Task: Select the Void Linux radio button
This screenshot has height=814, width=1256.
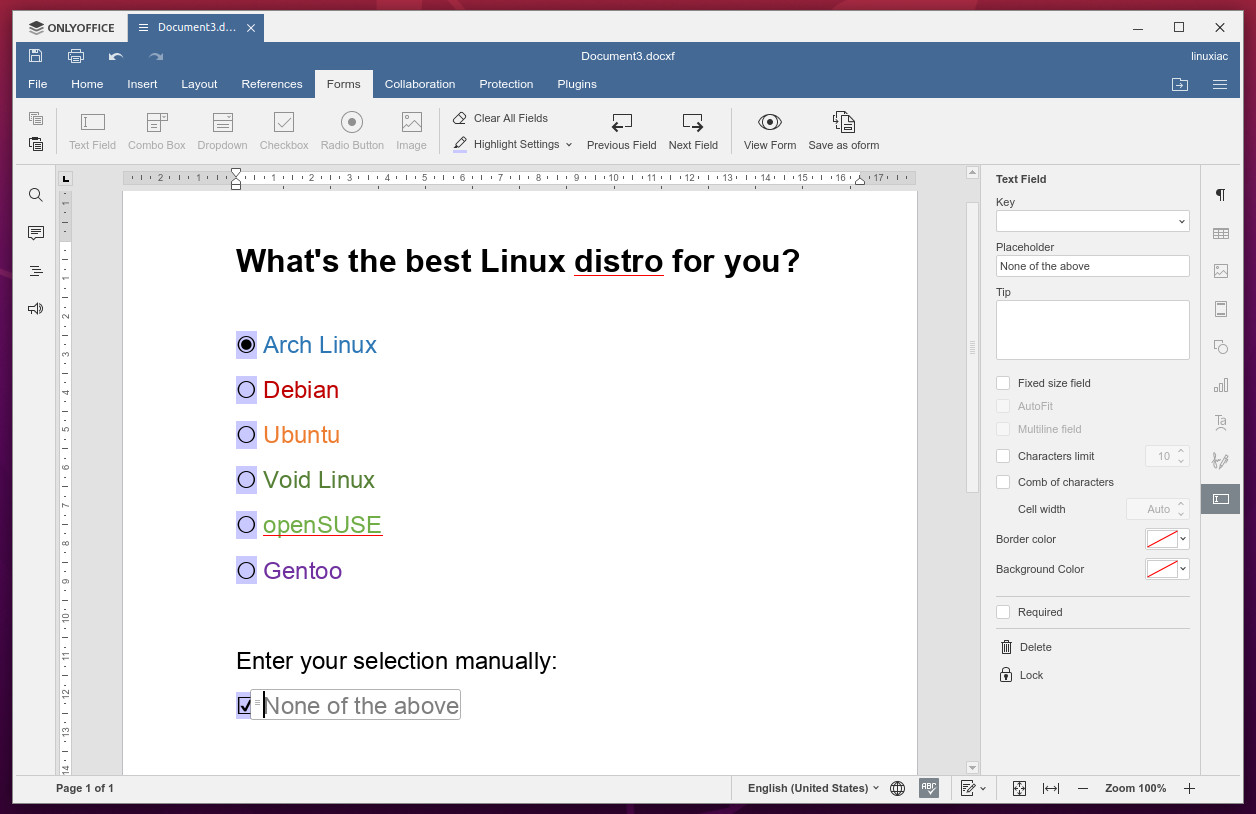Action: (246, 480)
